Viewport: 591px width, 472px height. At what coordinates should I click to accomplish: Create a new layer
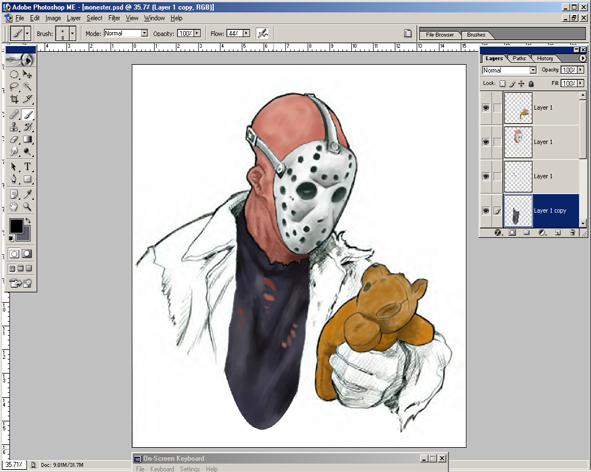point(557,233)
